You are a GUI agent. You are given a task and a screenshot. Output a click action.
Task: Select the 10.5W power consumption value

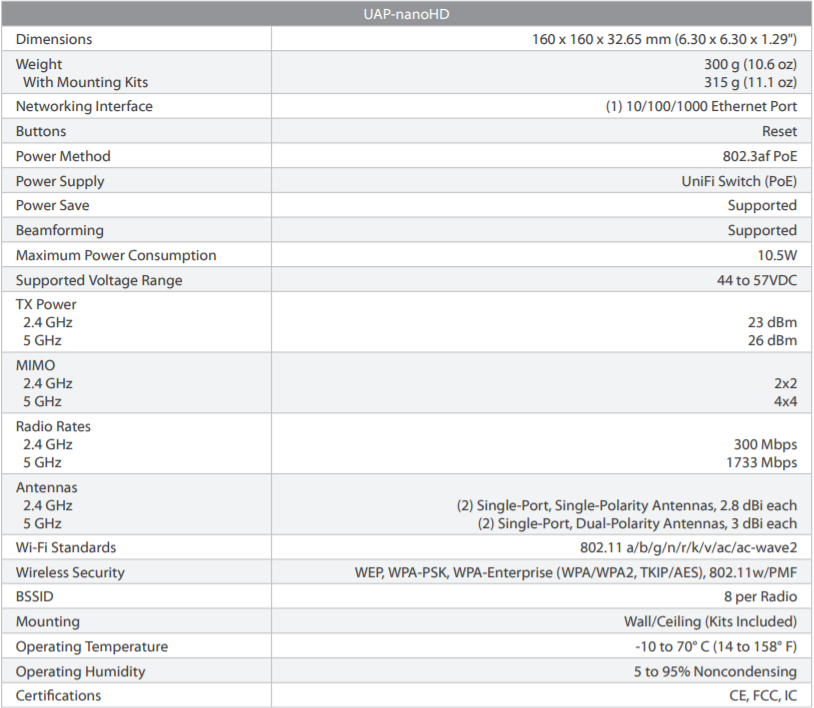pos(776,255)
